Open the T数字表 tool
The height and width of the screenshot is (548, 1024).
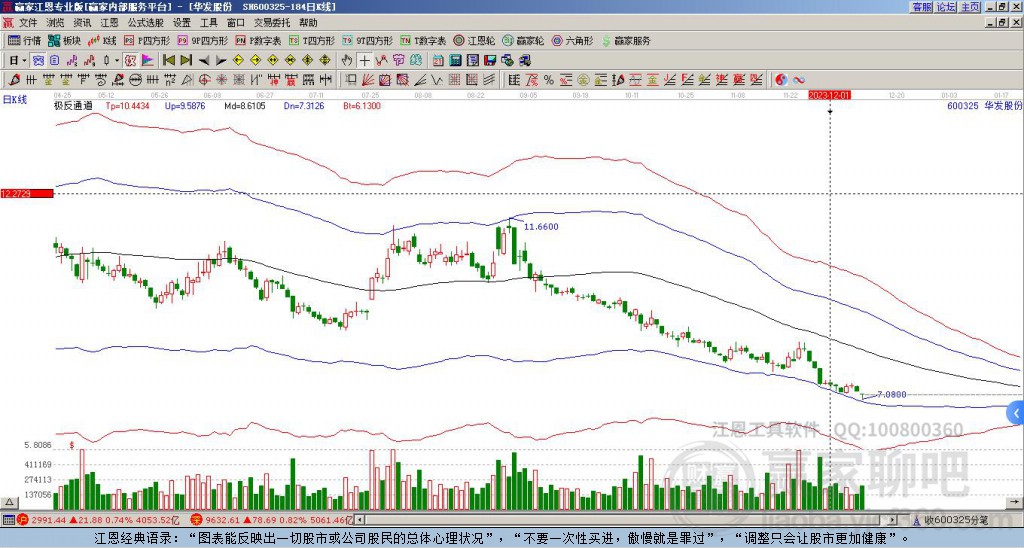click(x=423, y=40)
